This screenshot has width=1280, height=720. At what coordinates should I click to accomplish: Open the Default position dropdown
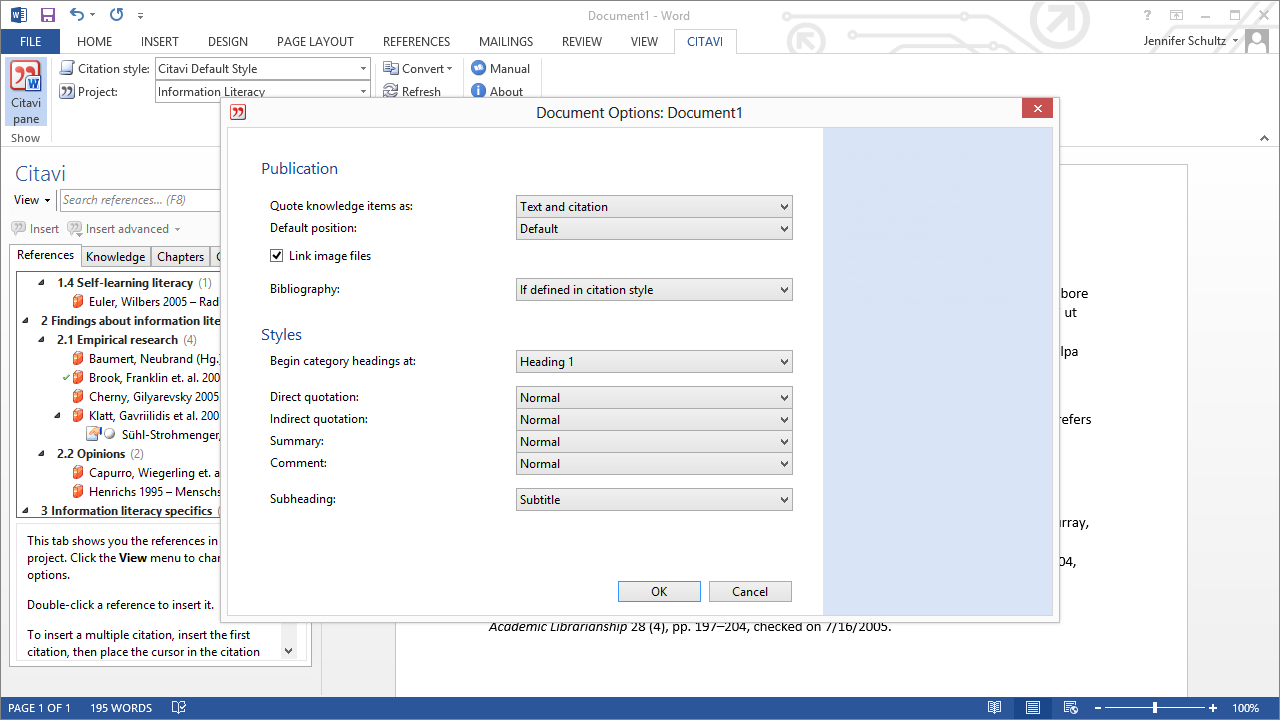click(654, 229)
